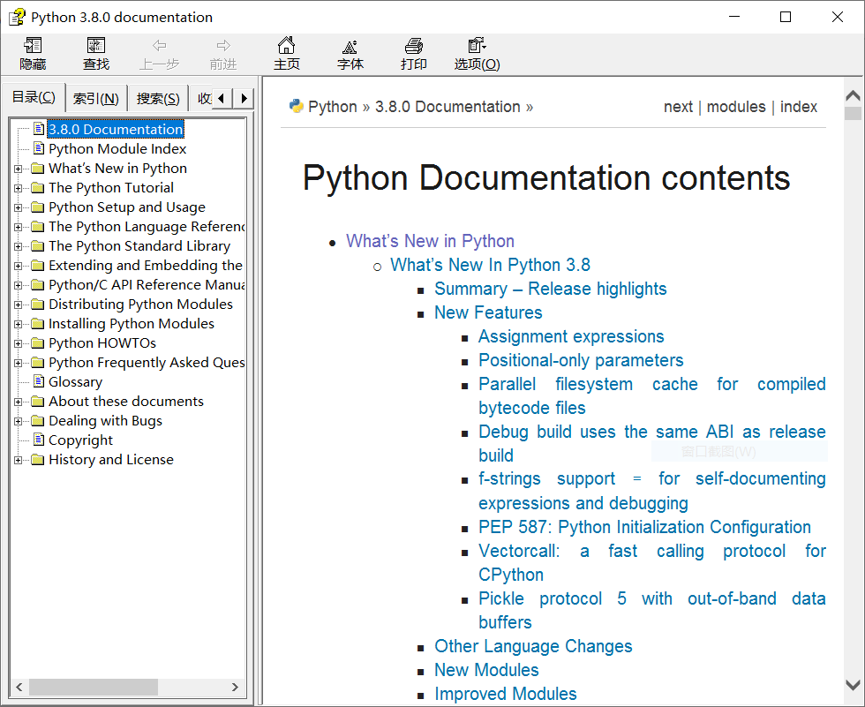
Task: Expand Python Frequently Asked Questions node
Action: click(x=18, y=363)
